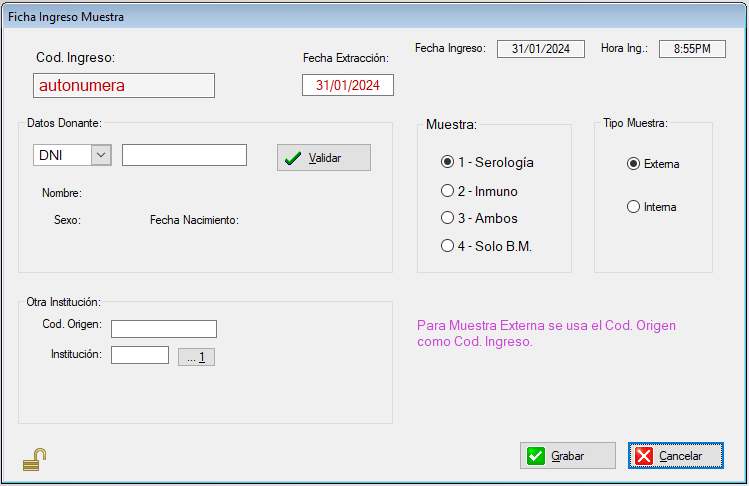Switch Tipo Muestra to Interna

click(x=633, y=207)
